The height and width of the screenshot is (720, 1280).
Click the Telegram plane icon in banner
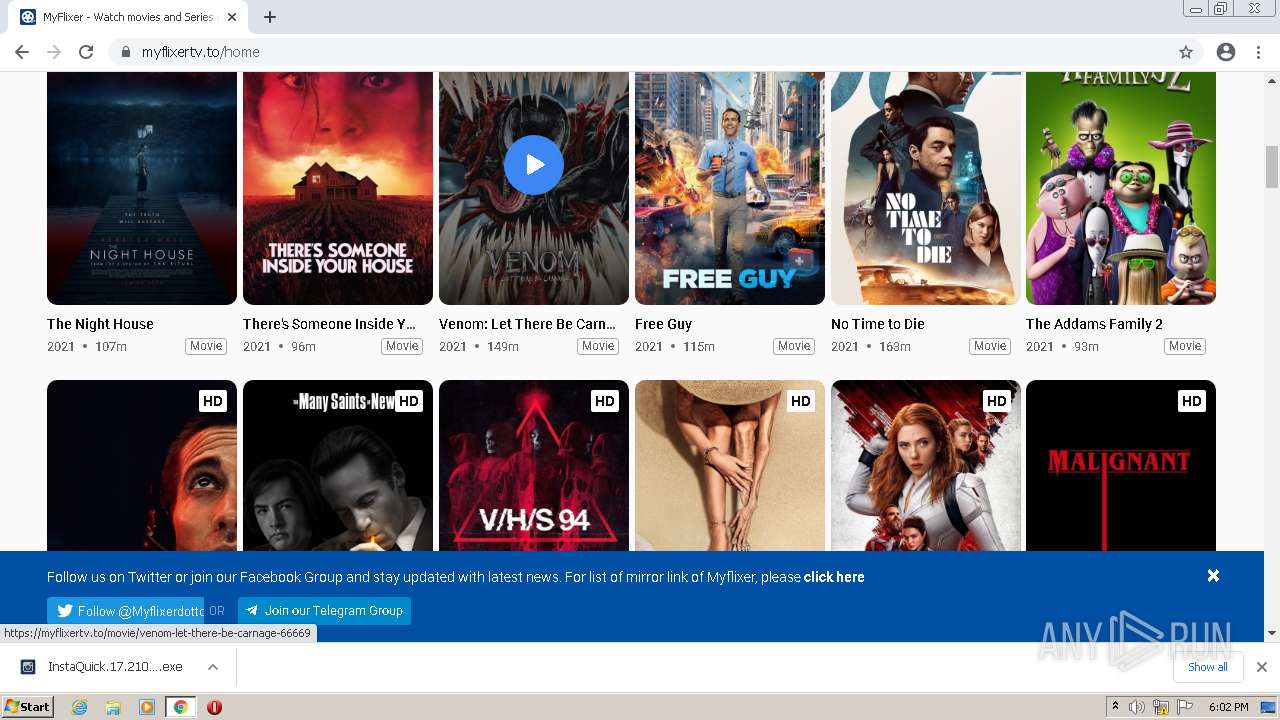coord(252,611)
